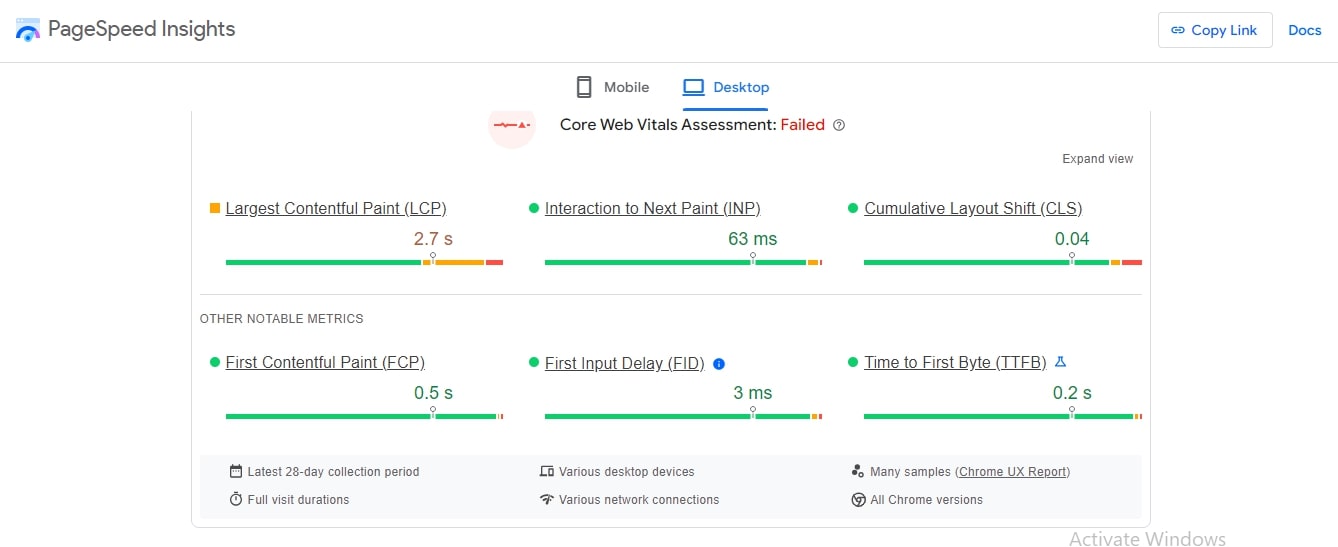The height and width of the screenshot is (547, 1338).
Task: Open Time to First Byte (TTFB) link
Action: (955, 362)
